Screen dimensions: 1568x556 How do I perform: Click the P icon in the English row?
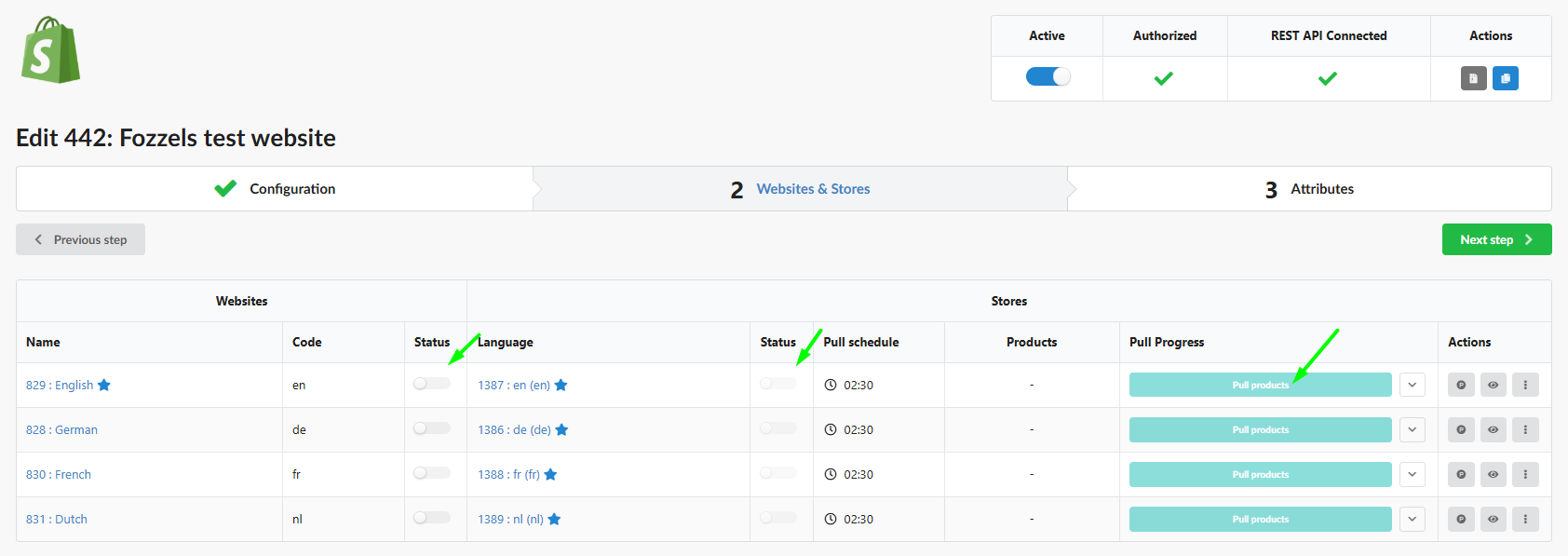[1461, 385]
